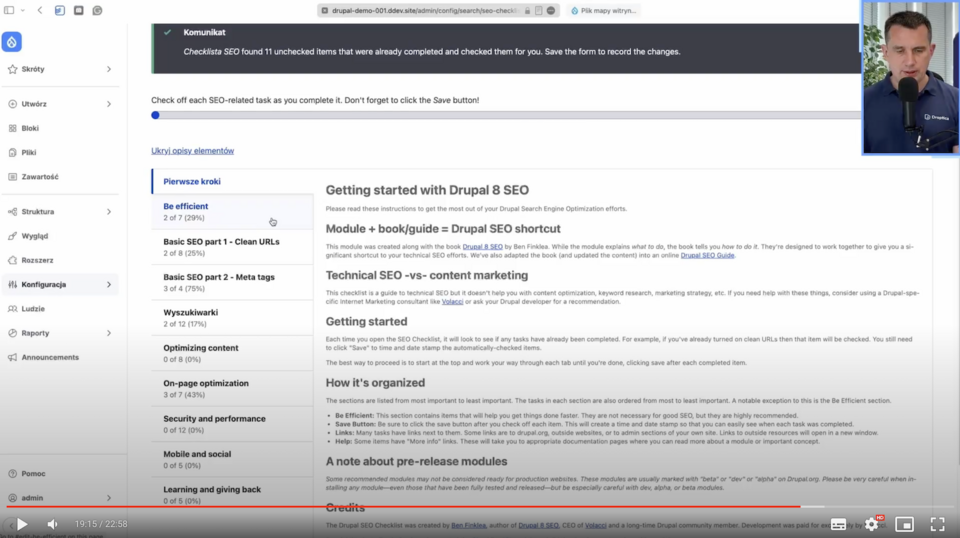
Task: Click the Konfiguracja sliders icon
Action: (12, 285)
